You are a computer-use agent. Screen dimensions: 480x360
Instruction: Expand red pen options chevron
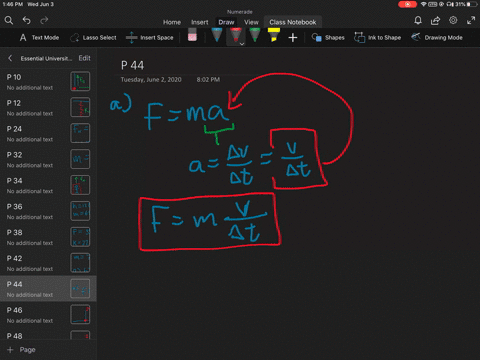tap(242, 44)
